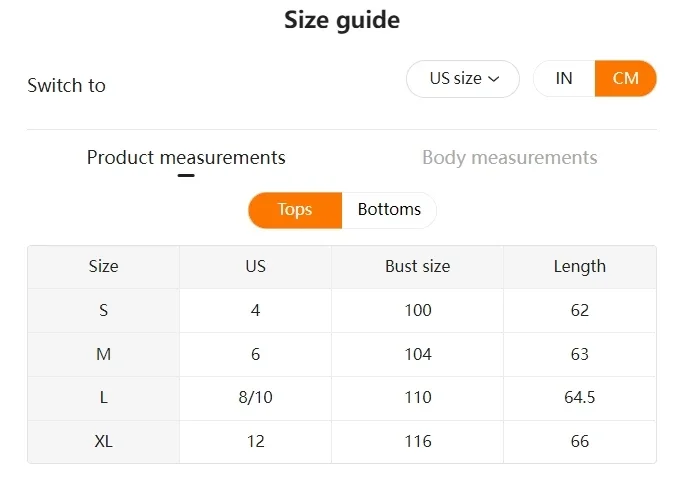Click the 8/10 US size cell
The width and height of the screenshot is (694, 482).
pyautogui.click(x=255, y=398)
